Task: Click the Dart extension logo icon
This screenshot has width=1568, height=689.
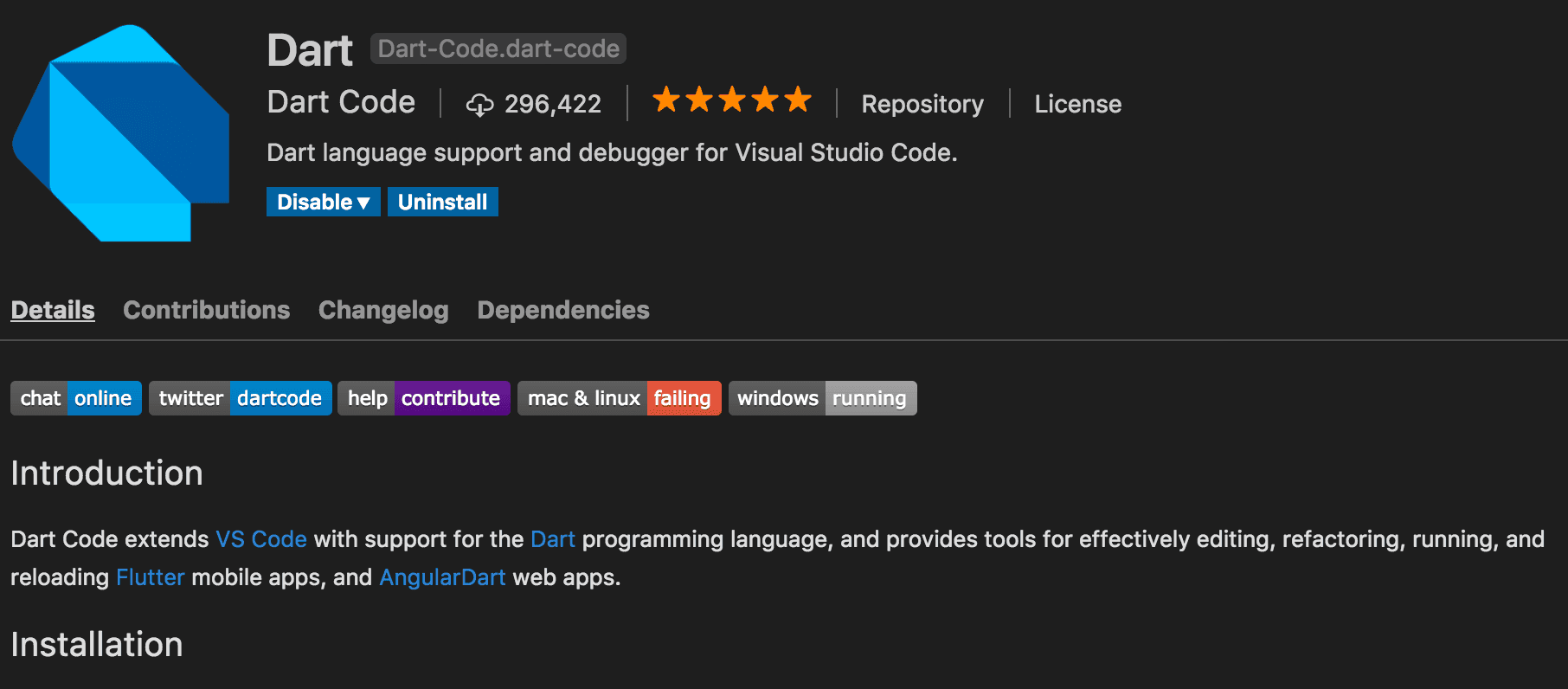Action: click(120, 133)
